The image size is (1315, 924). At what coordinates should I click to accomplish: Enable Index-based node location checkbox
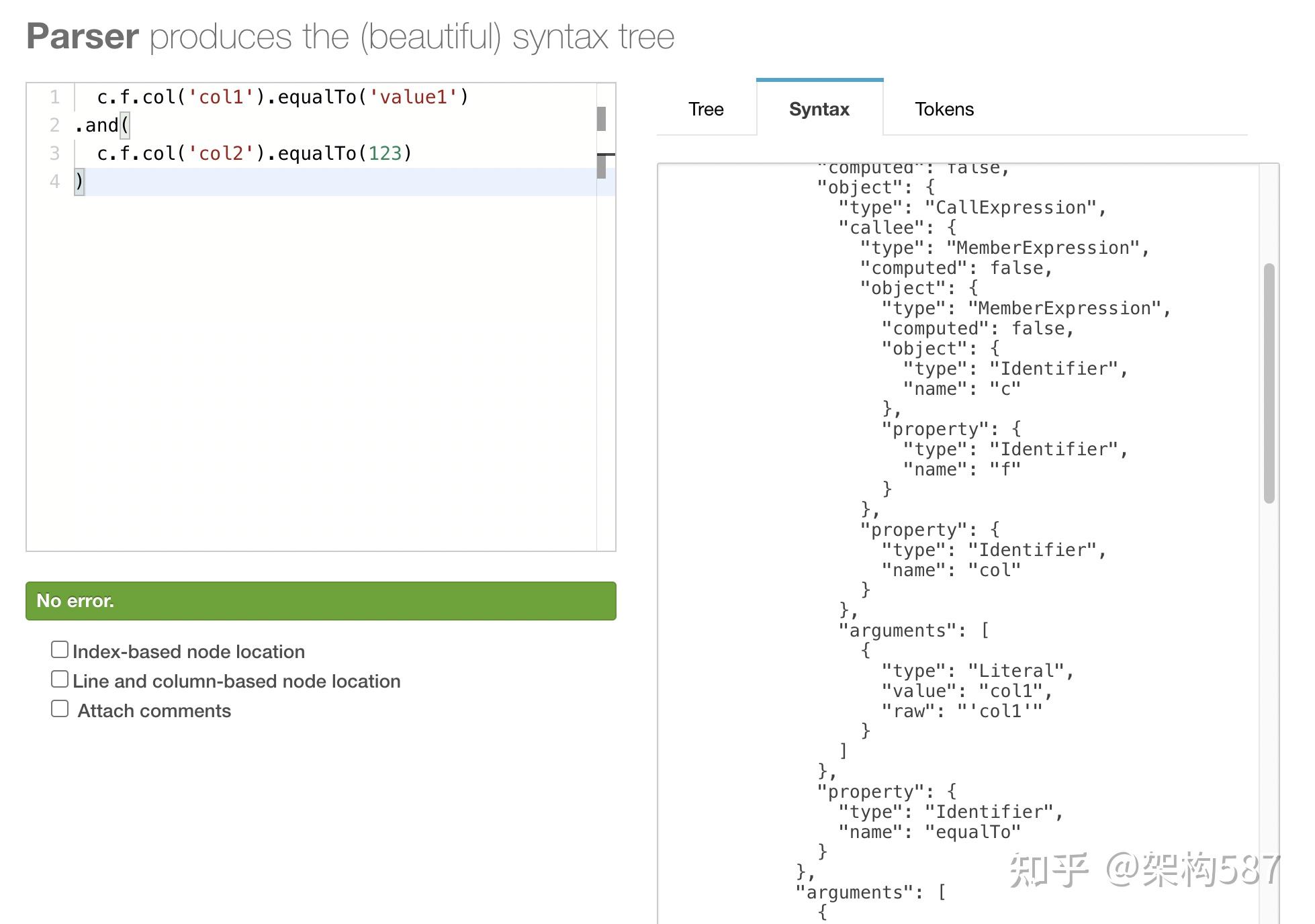pyautogui.click(x=60, y=650)
